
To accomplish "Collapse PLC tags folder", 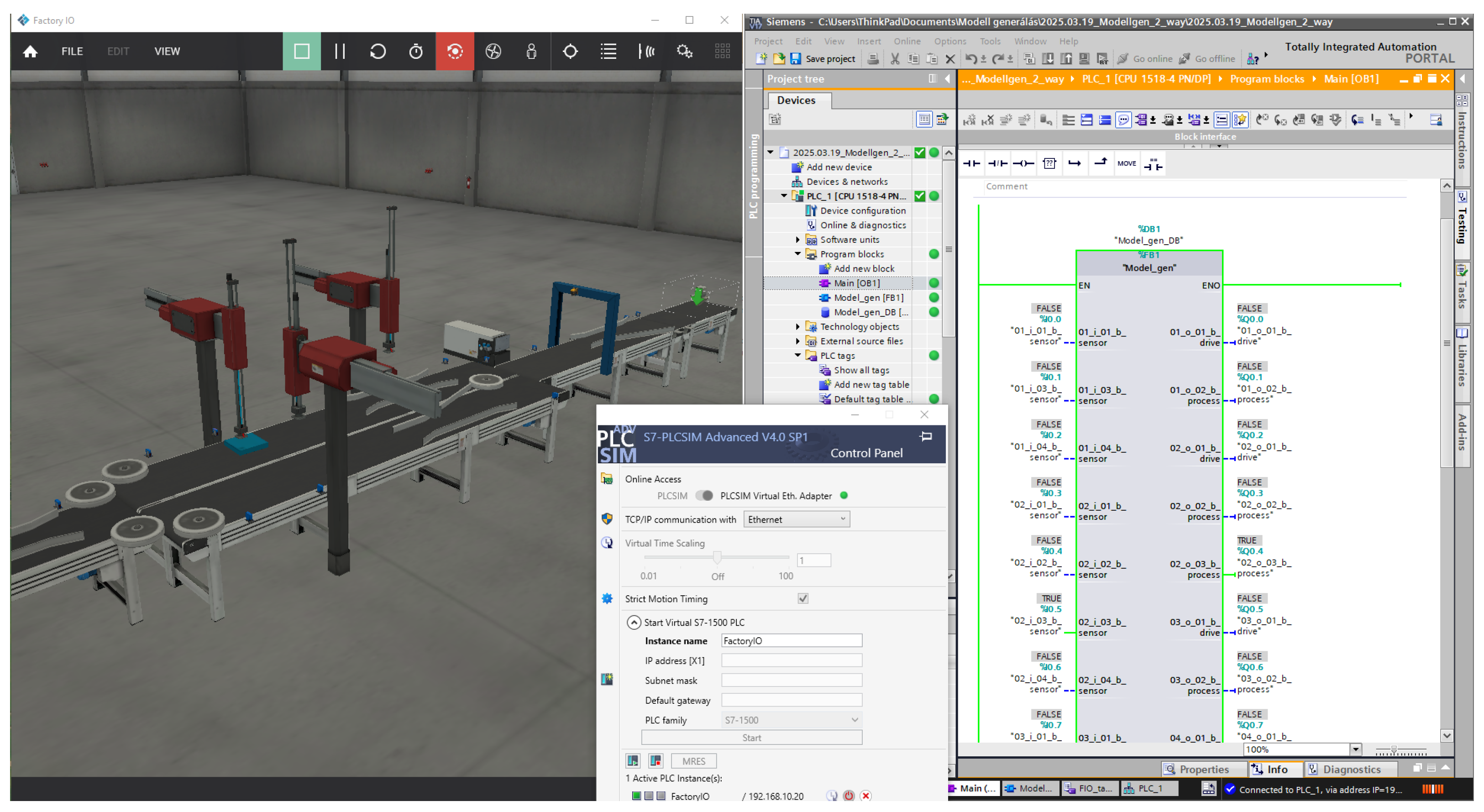I will [798, 355].
